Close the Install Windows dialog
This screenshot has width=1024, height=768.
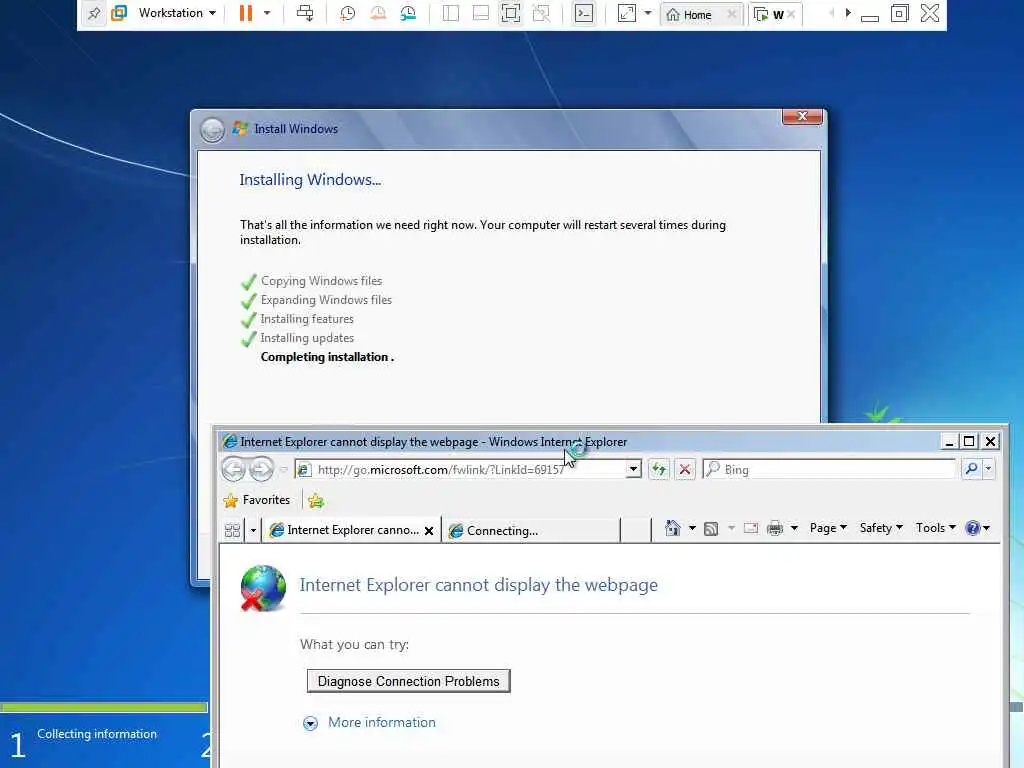click(x=802, y=116)
